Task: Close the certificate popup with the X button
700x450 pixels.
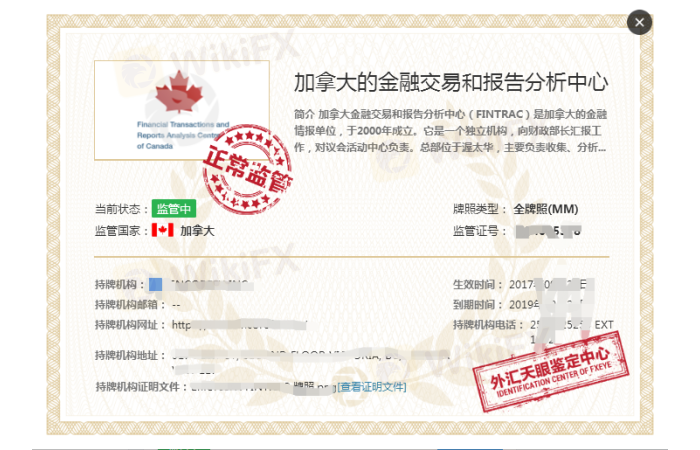Action: click(639, 22)
